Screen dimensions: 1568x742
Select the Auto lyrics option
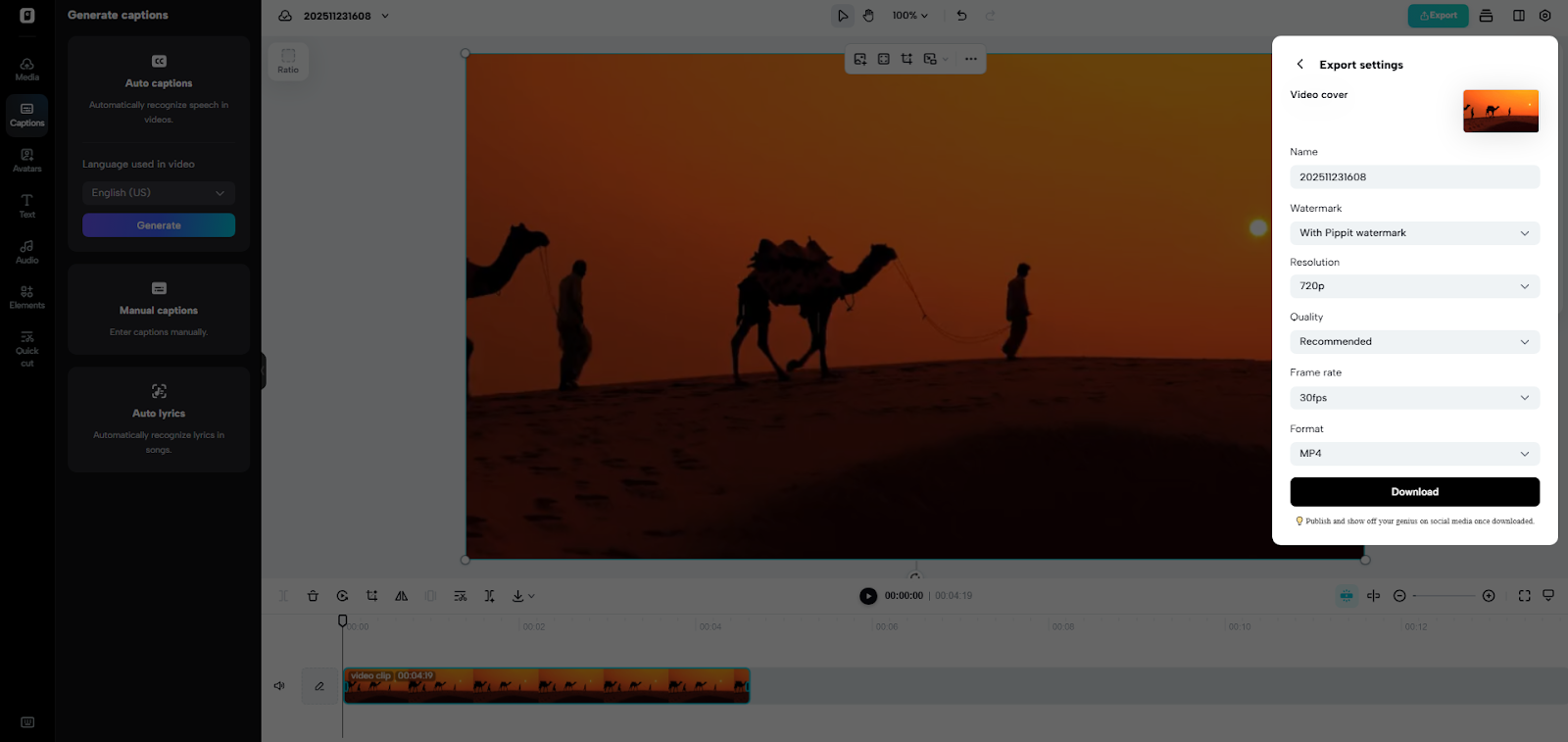[x=159, y=420]
